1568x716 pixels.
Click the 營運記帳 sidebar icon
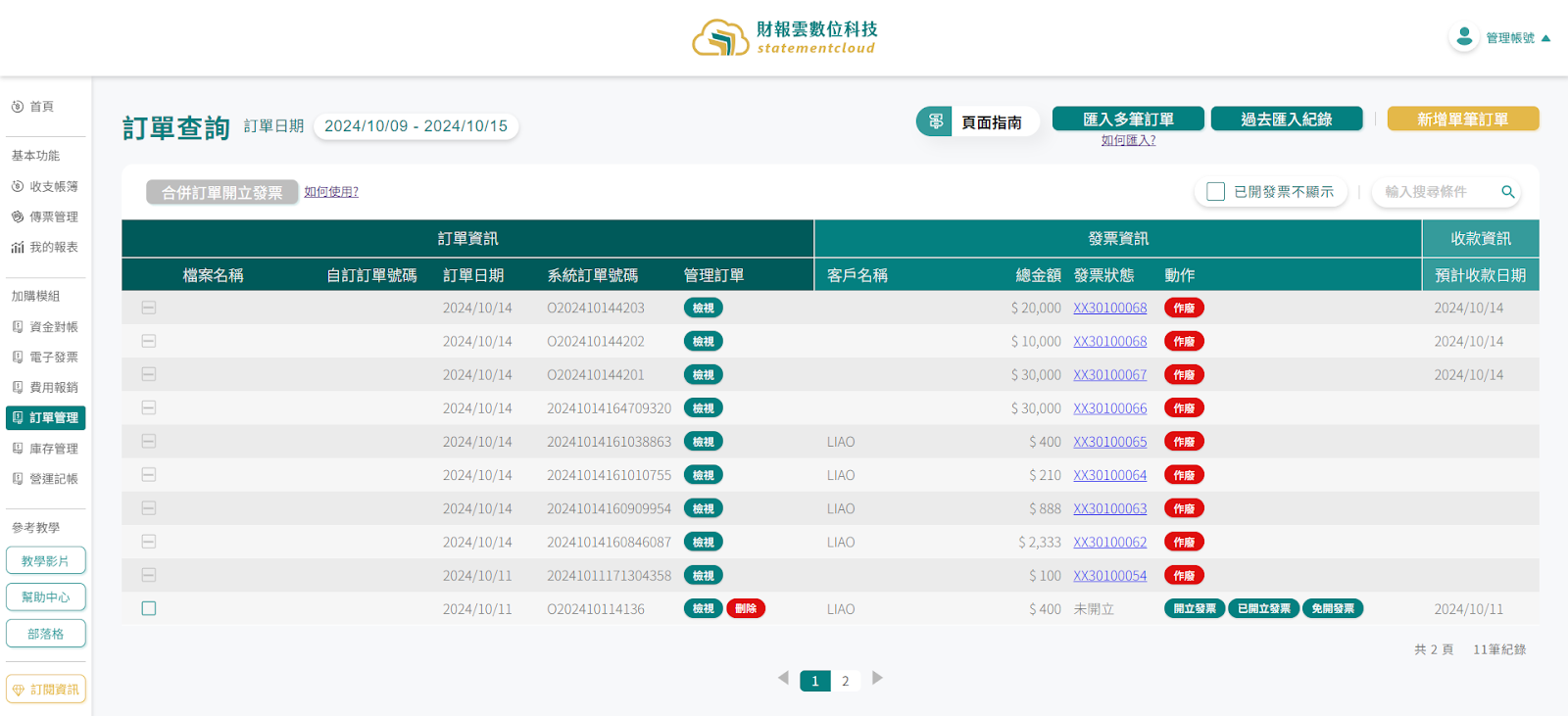coord(18,479)
